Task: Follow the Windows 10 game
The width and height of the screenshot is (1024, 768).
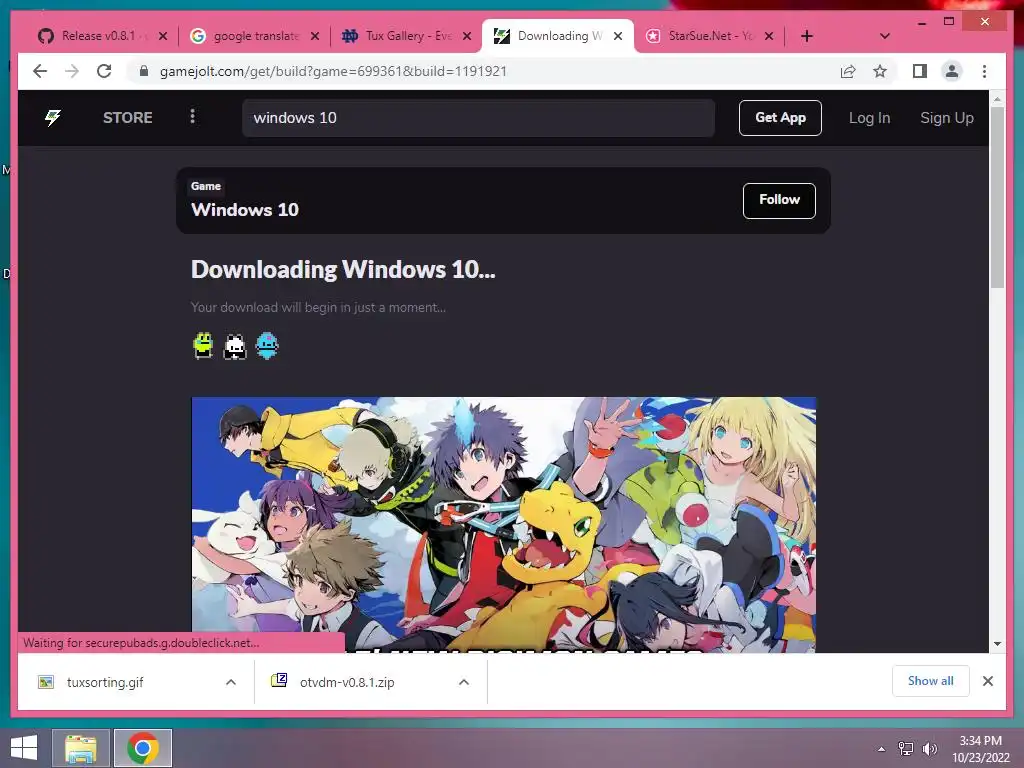Action: pyautogui.click(x=779, y=200)
